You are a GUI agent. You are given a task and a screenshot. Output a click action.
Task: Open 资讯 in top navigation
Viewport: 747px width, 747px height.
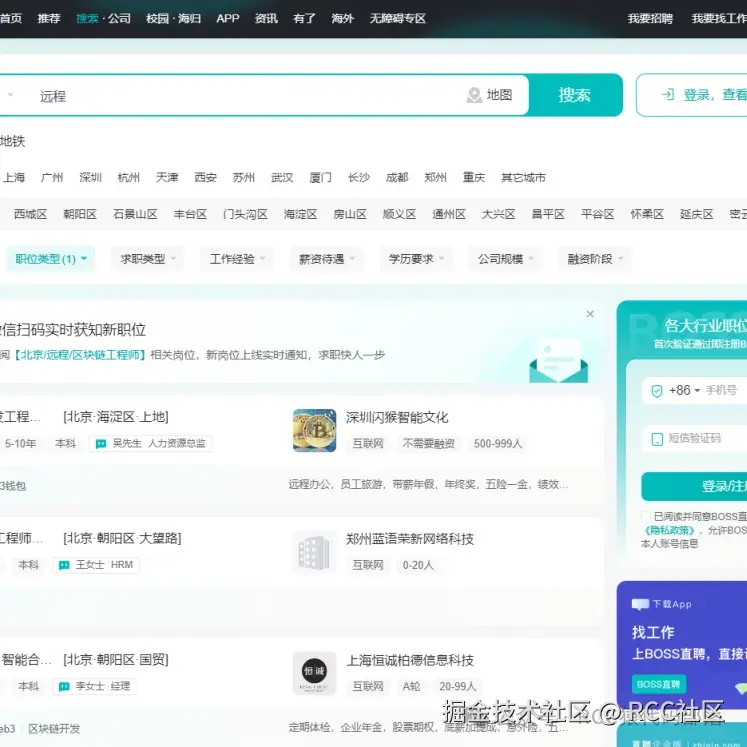tap(266, 19)
